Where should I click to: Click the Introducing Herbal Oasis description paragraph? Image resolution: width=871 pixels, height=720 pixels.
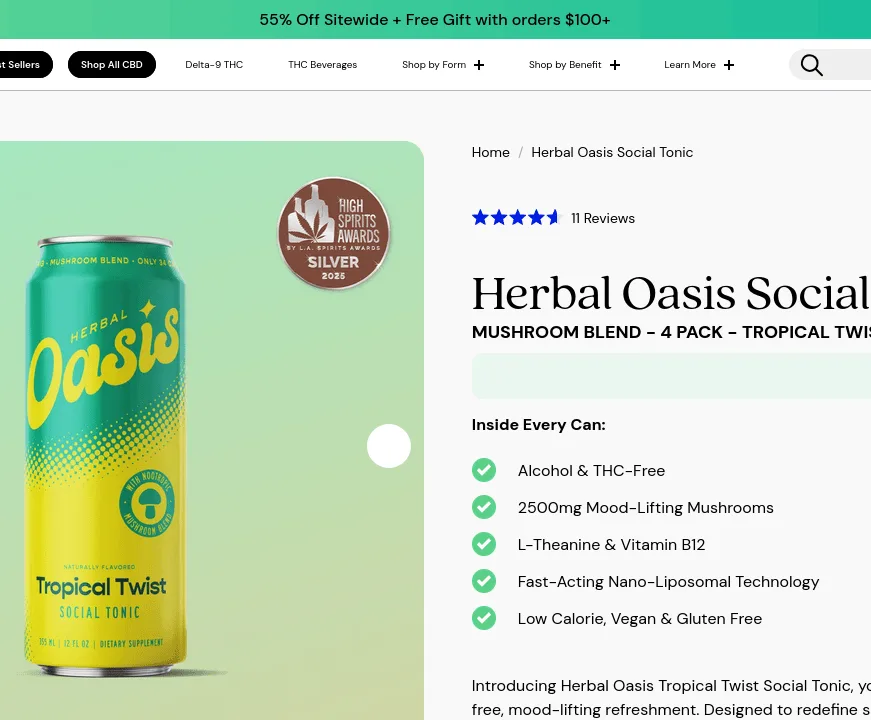pos(671,698)
